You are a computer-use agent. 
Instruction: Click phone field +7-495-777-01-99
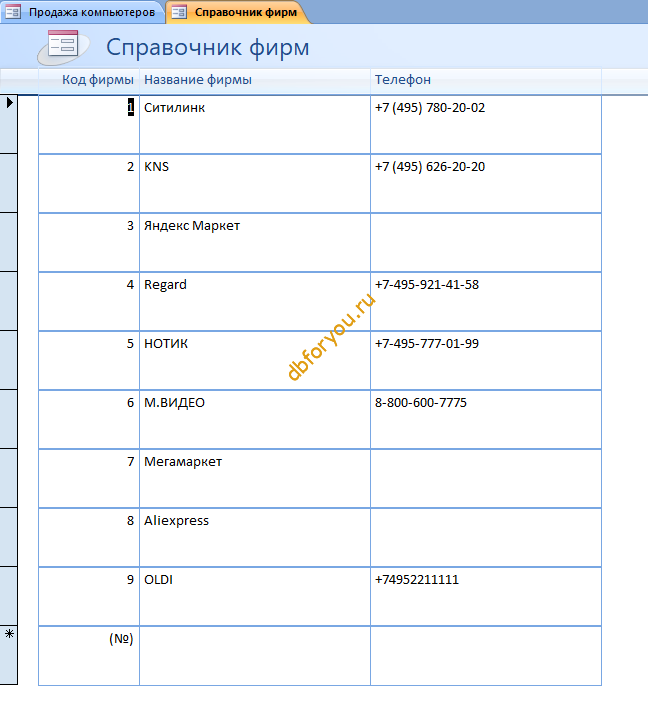pyautogui.click(x=486, y=361)
